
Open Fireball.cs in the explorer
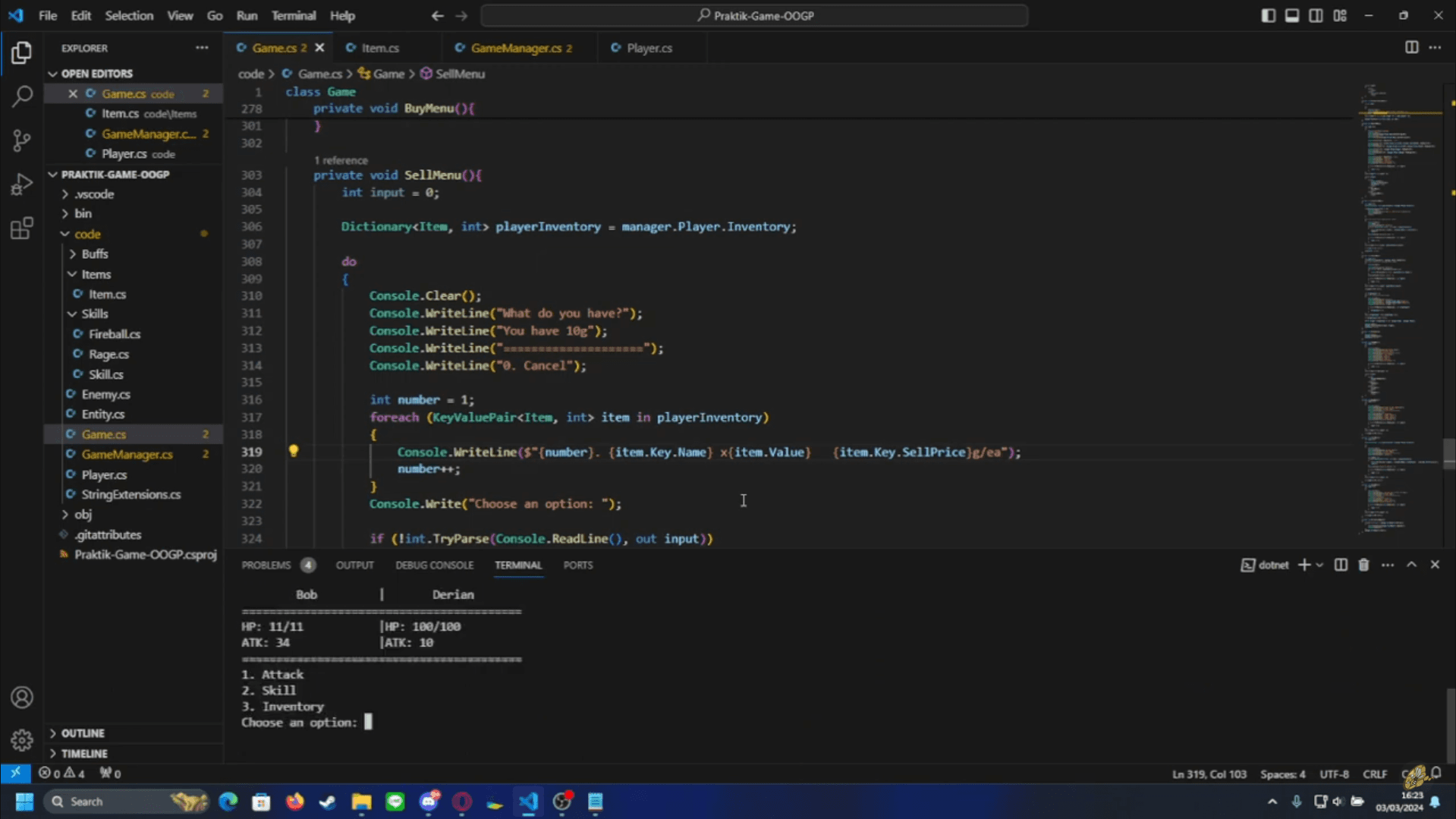(x=115, y=334)
